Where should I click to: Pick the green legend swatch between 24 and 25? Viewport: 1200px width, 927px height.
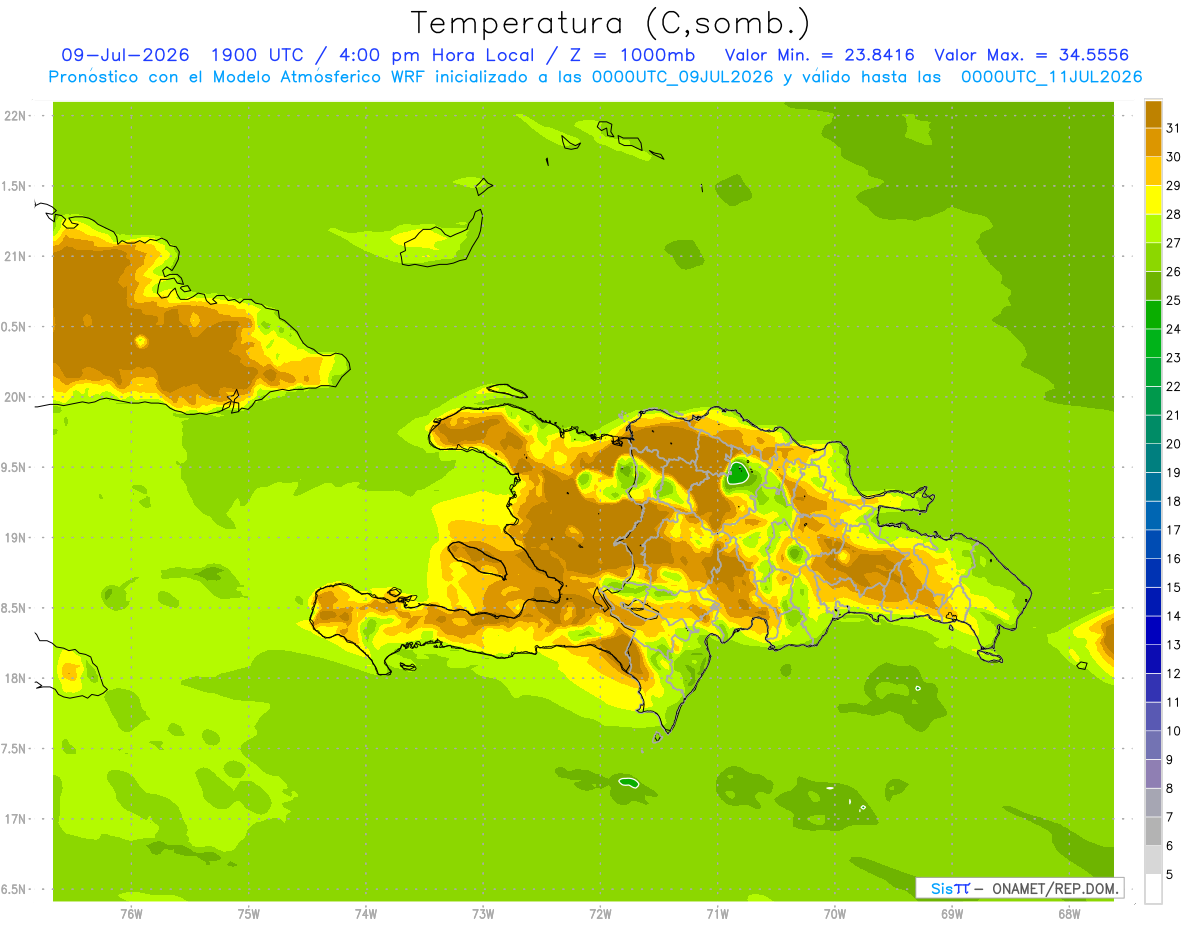pyautogui.click(x=1153, y=314)
